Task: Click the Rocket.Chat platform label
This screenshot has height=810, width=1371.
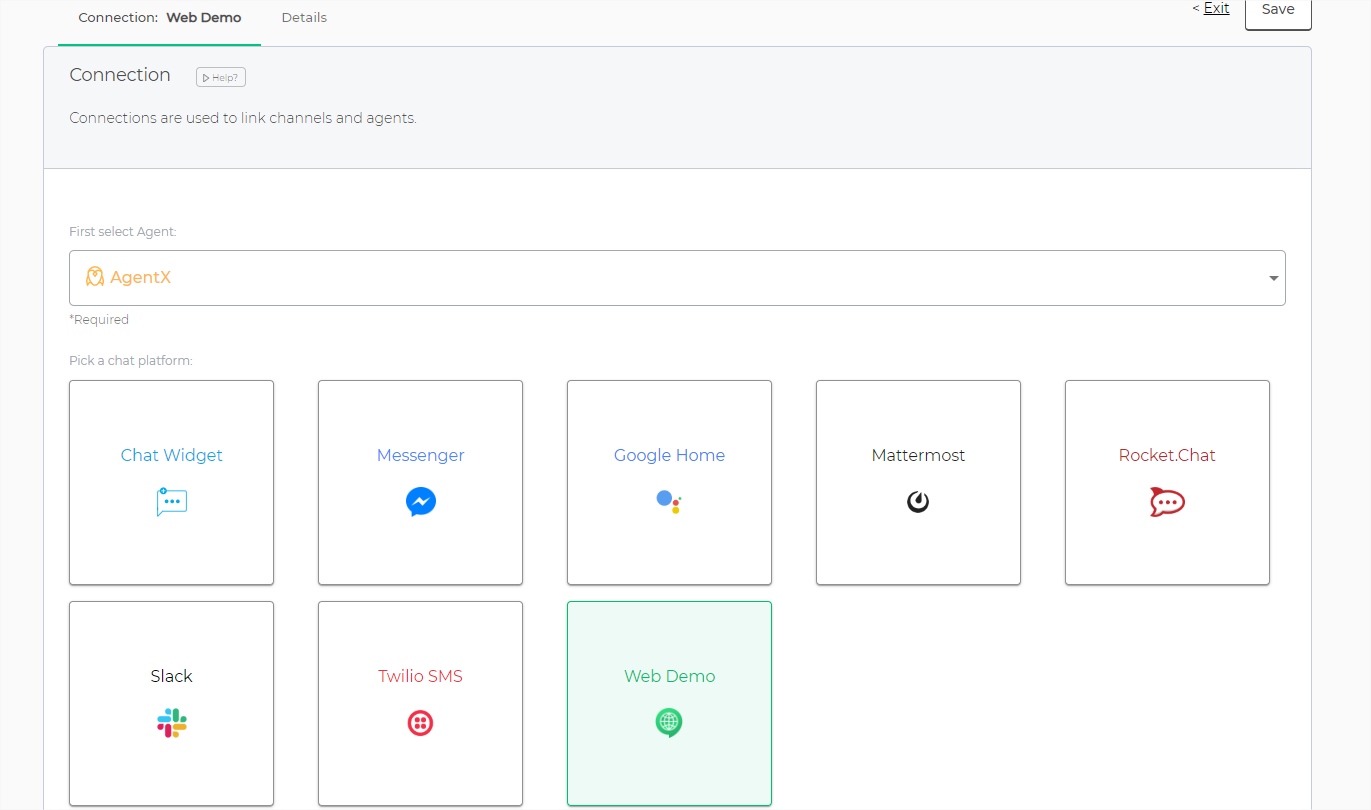Action: pos(1167,455)
